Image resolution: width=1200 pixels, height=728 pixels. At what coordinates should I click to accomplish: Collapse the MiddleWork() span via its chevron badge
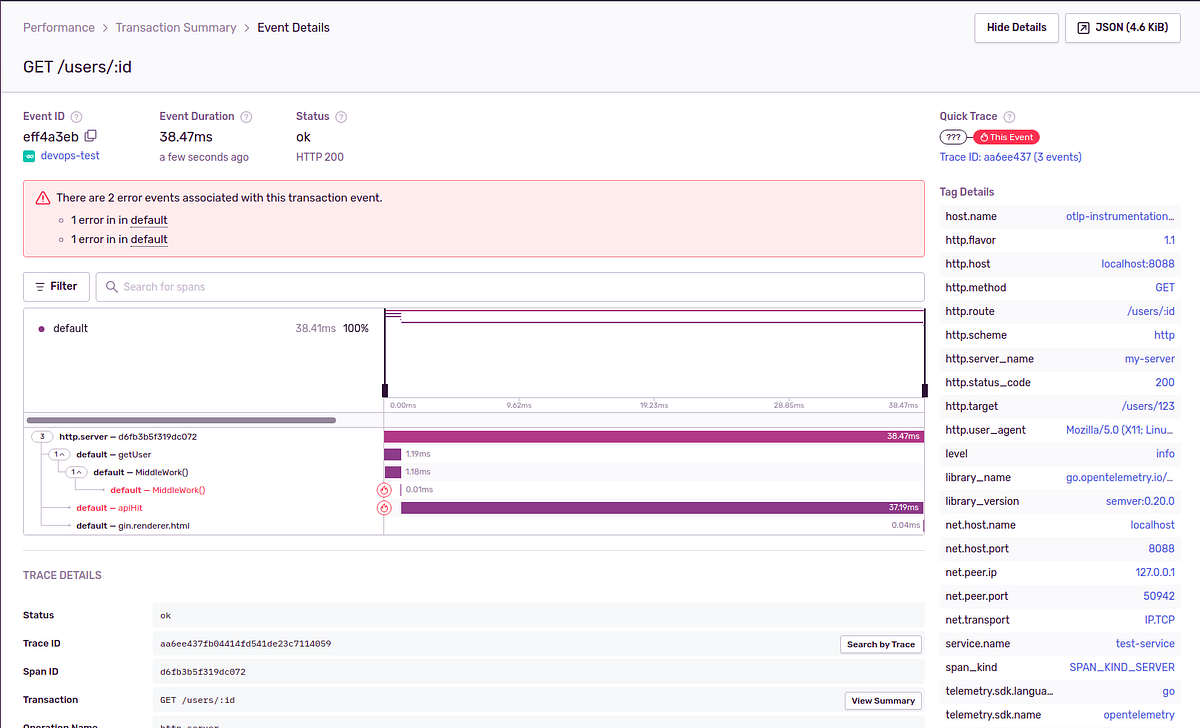pos(77,471)
